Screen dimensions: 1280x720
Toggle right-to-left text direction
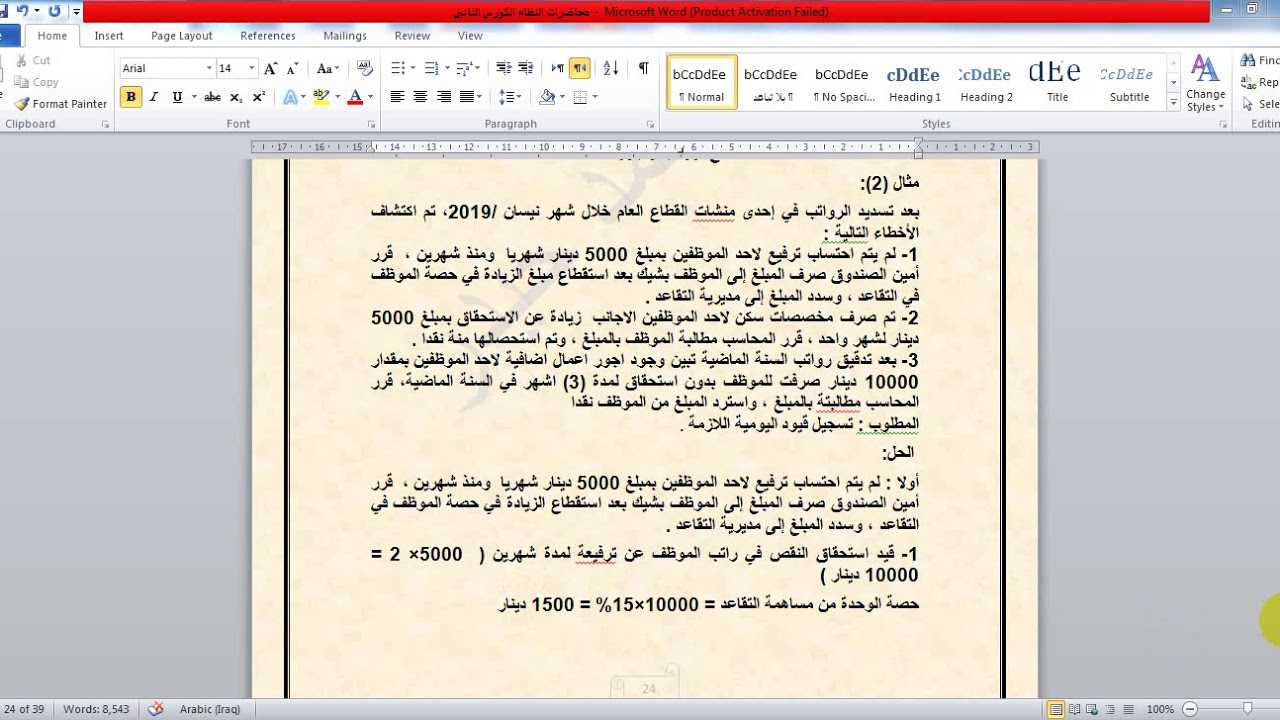coord(580,68)
